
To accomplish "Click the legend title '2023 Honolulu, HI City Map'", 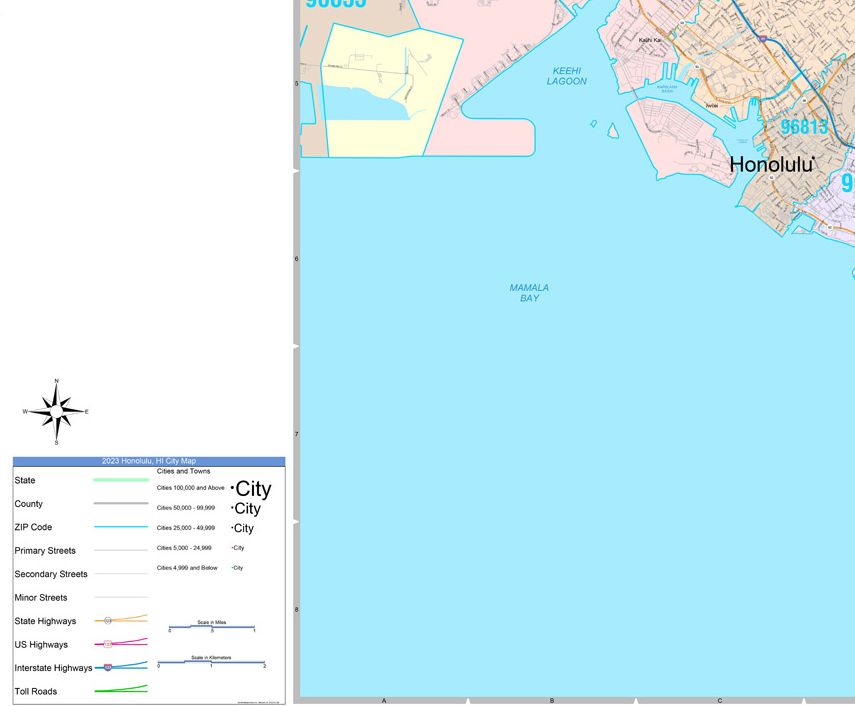I will [x=149, y=461].
